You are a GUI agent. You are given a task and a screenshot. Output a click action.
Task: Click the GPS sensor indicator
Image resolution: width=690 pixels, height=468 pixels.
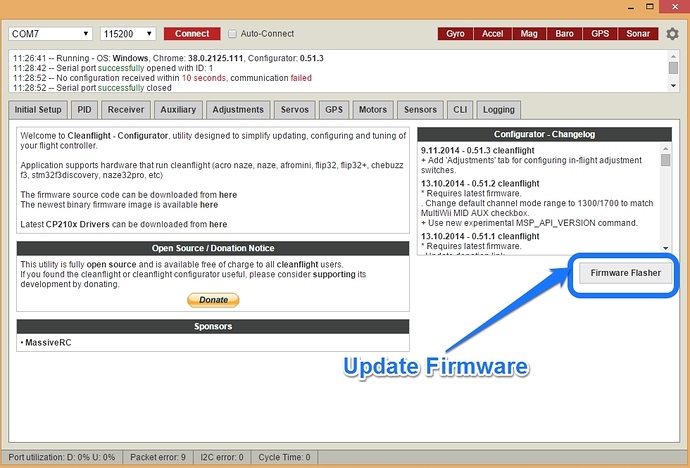pos(600,34)
